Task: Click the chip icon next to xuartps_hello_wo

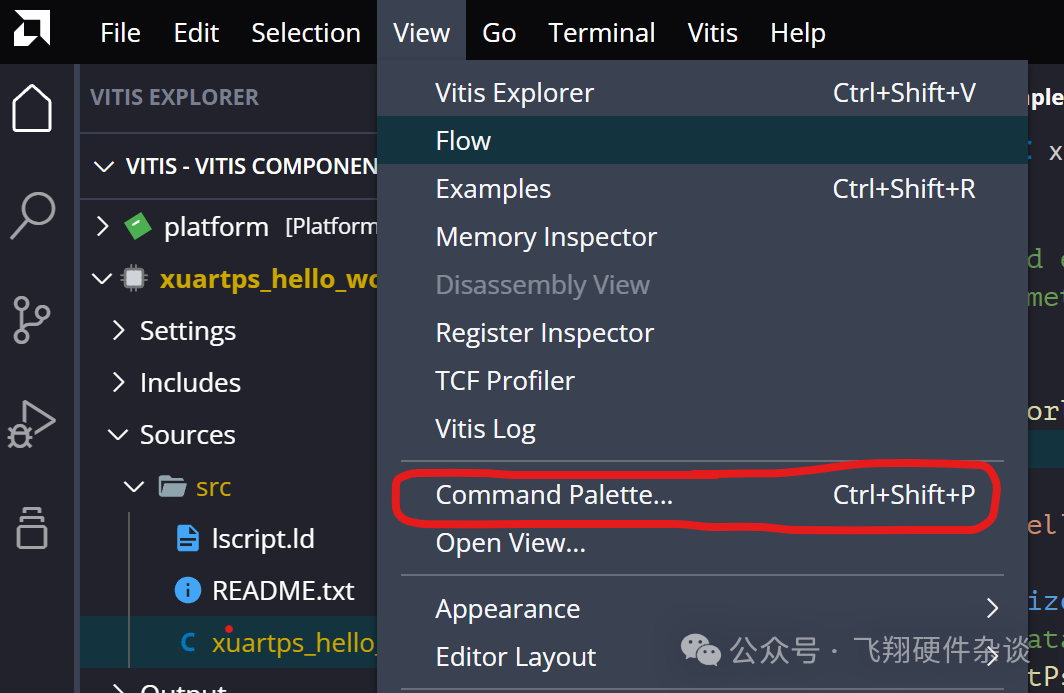Action: tap(134, 278)
